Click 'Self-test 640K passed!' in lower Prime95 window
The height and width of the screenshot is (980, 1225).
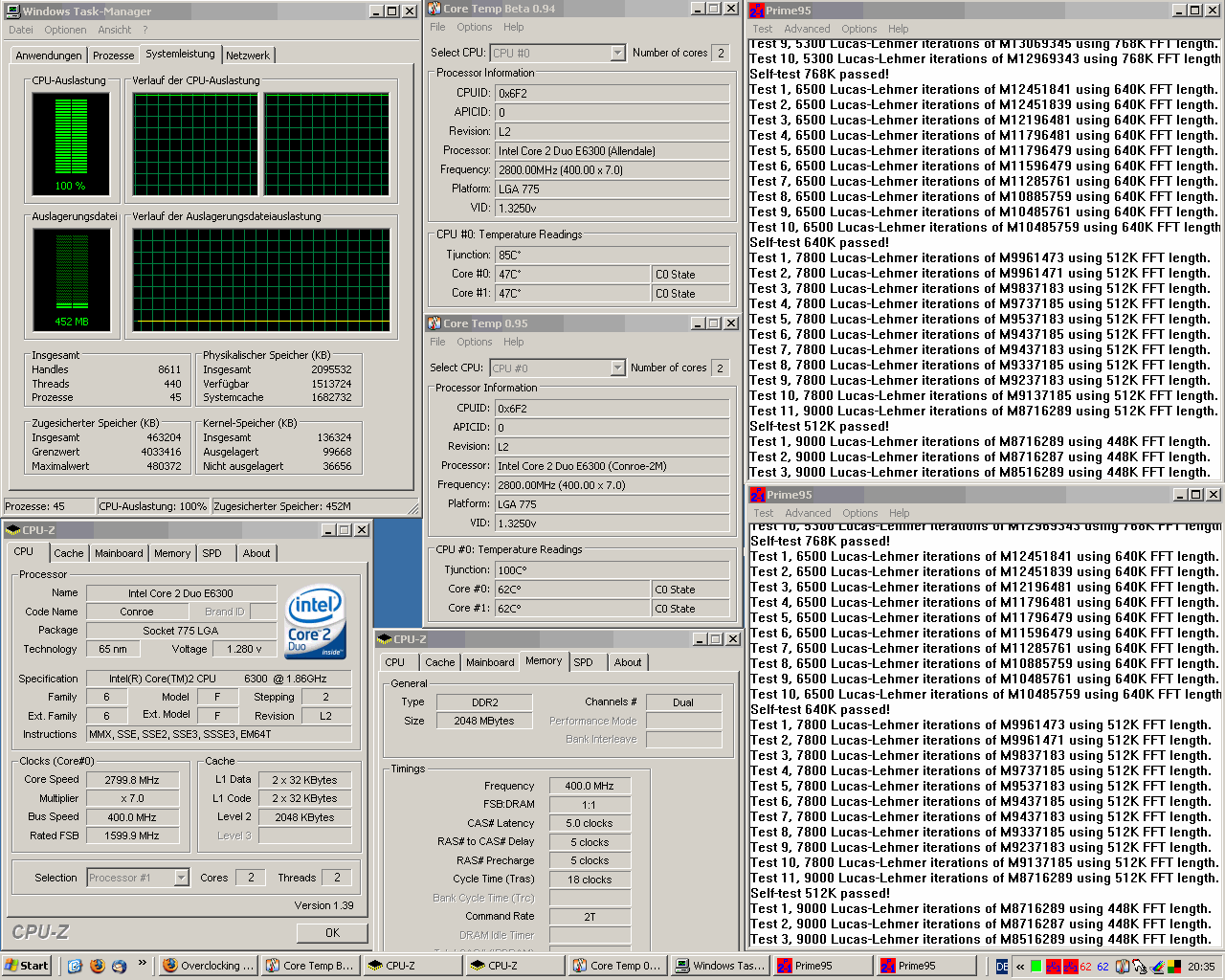(x=819, y=709)
